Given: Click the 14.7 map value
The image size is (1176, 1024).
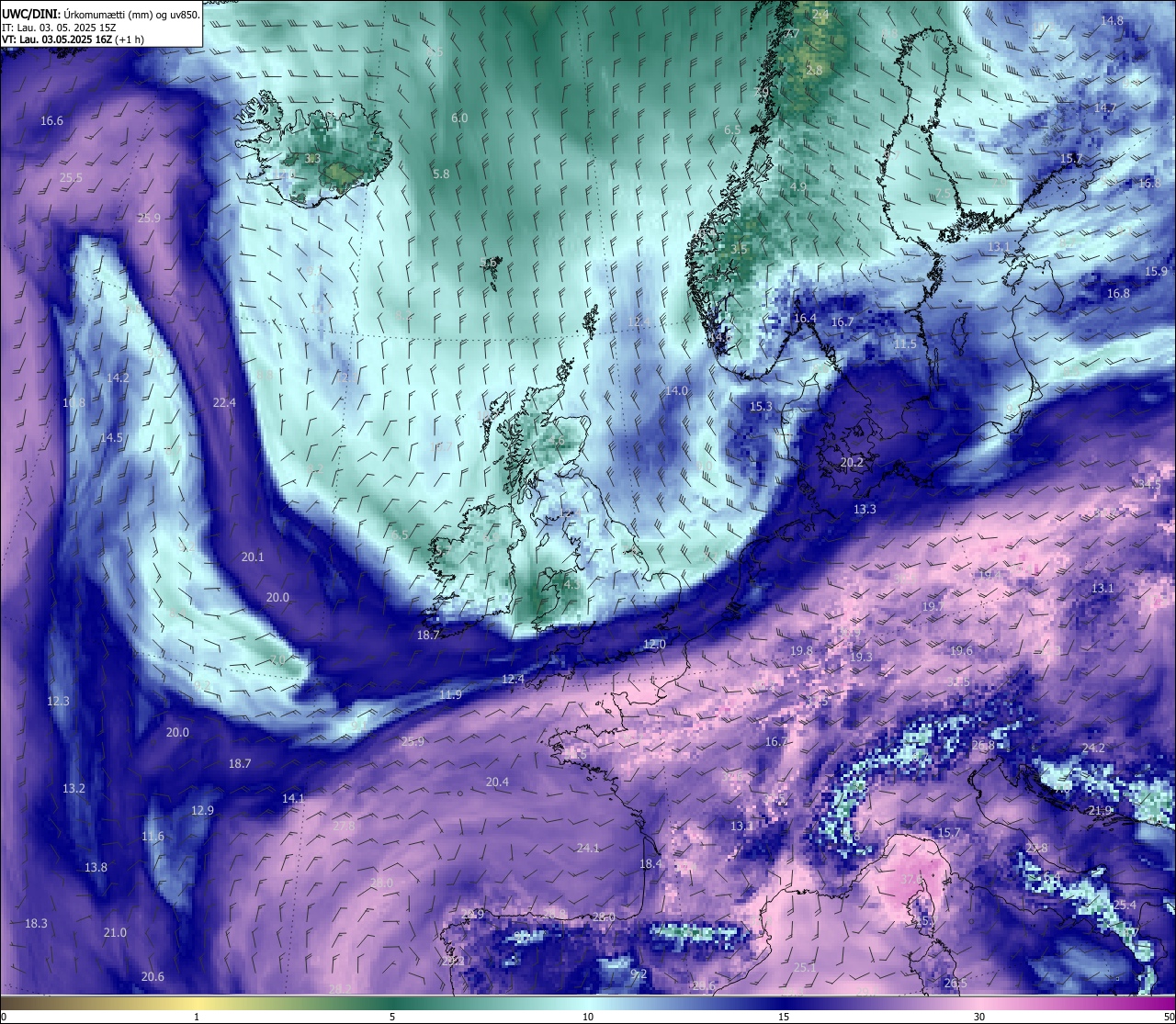Looking at the screenshot, I should pyautogui.click(x=1105, y=108).
